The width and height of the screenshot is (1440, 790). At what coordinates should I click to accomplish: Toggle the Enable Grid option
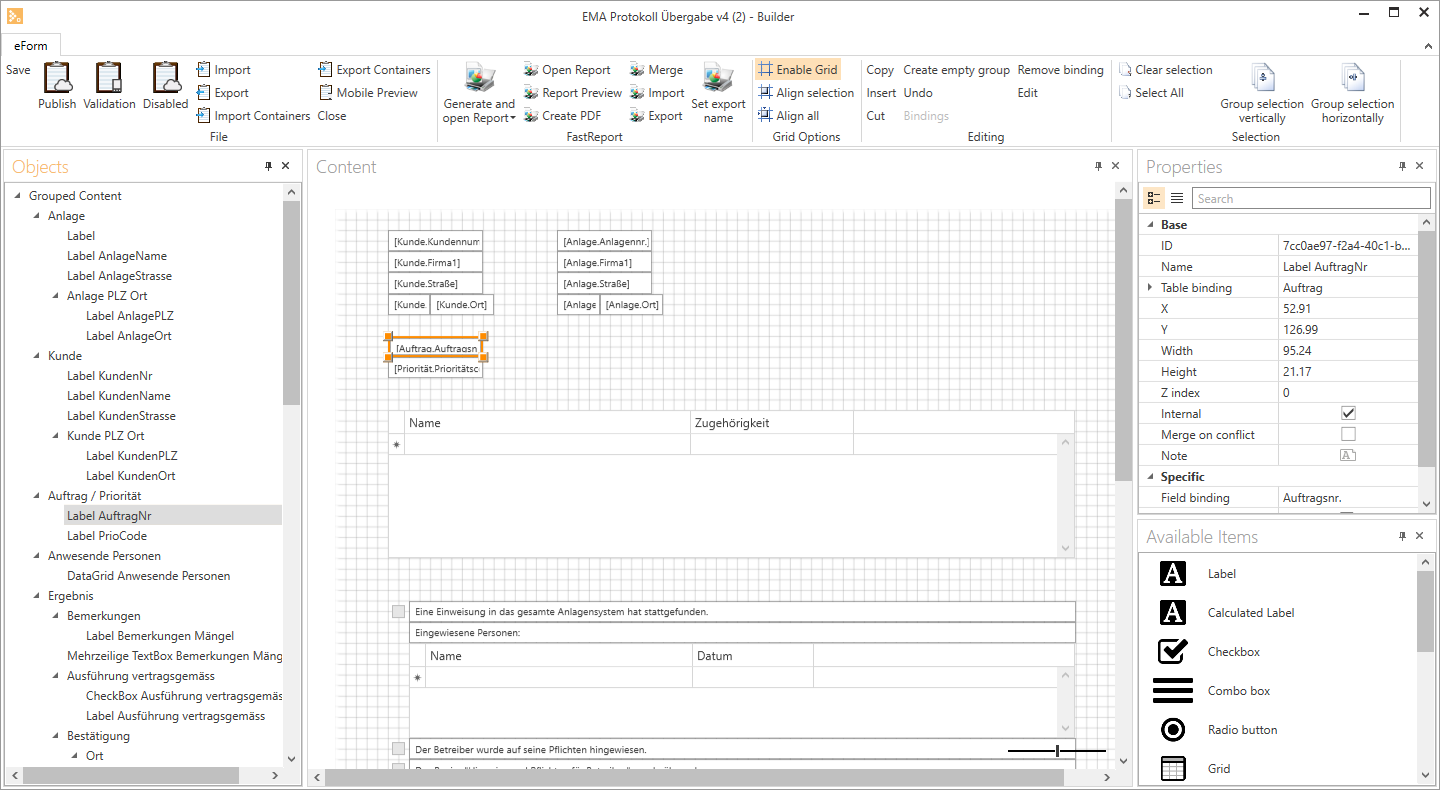click(797, 70)
